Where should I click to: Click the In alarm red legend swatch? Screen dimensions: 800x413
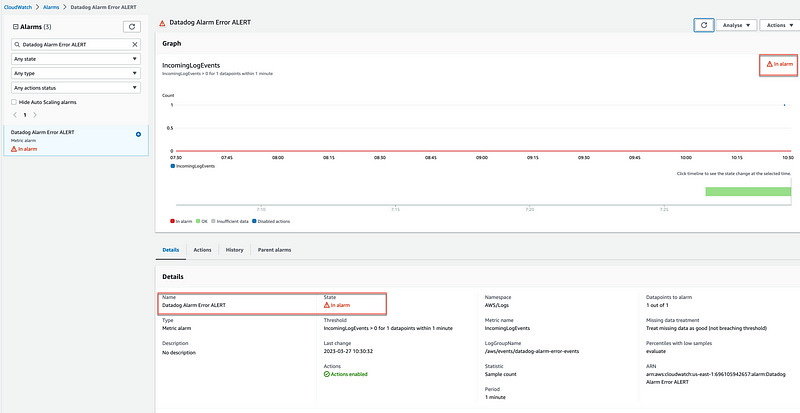[172, 221]
